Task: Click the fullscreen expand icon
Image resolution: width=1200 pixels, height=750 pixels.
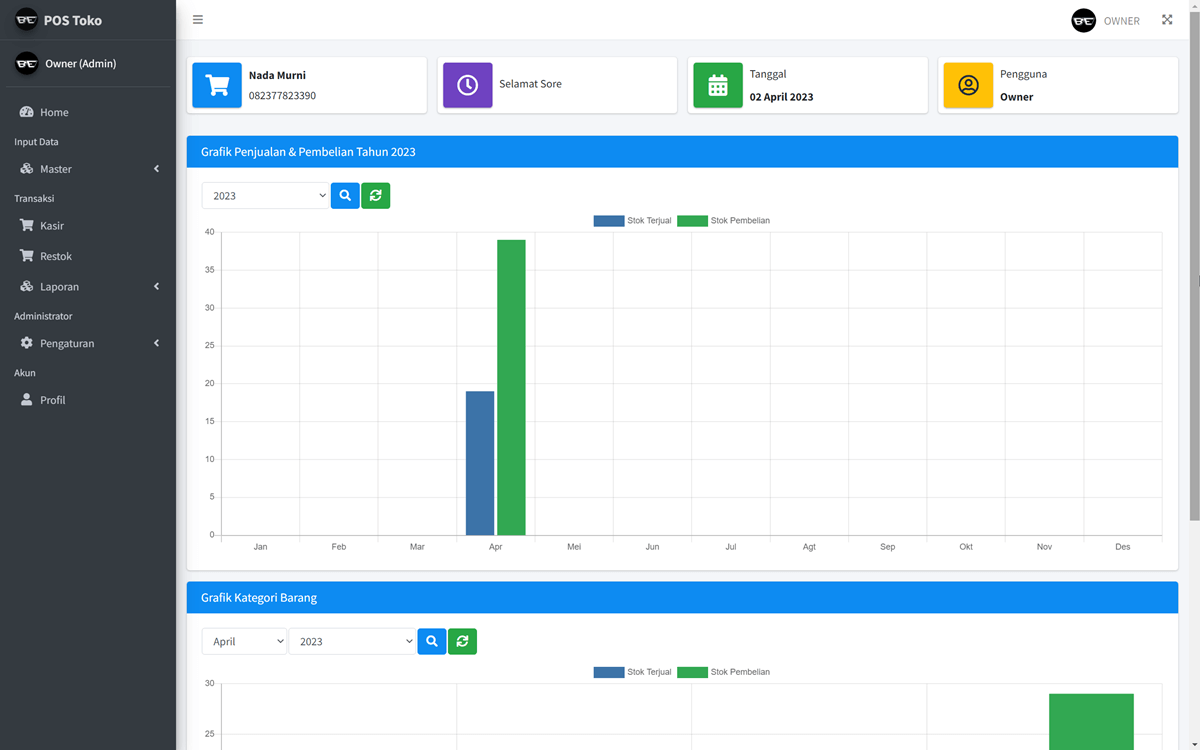Action: tap(1167, 20)
